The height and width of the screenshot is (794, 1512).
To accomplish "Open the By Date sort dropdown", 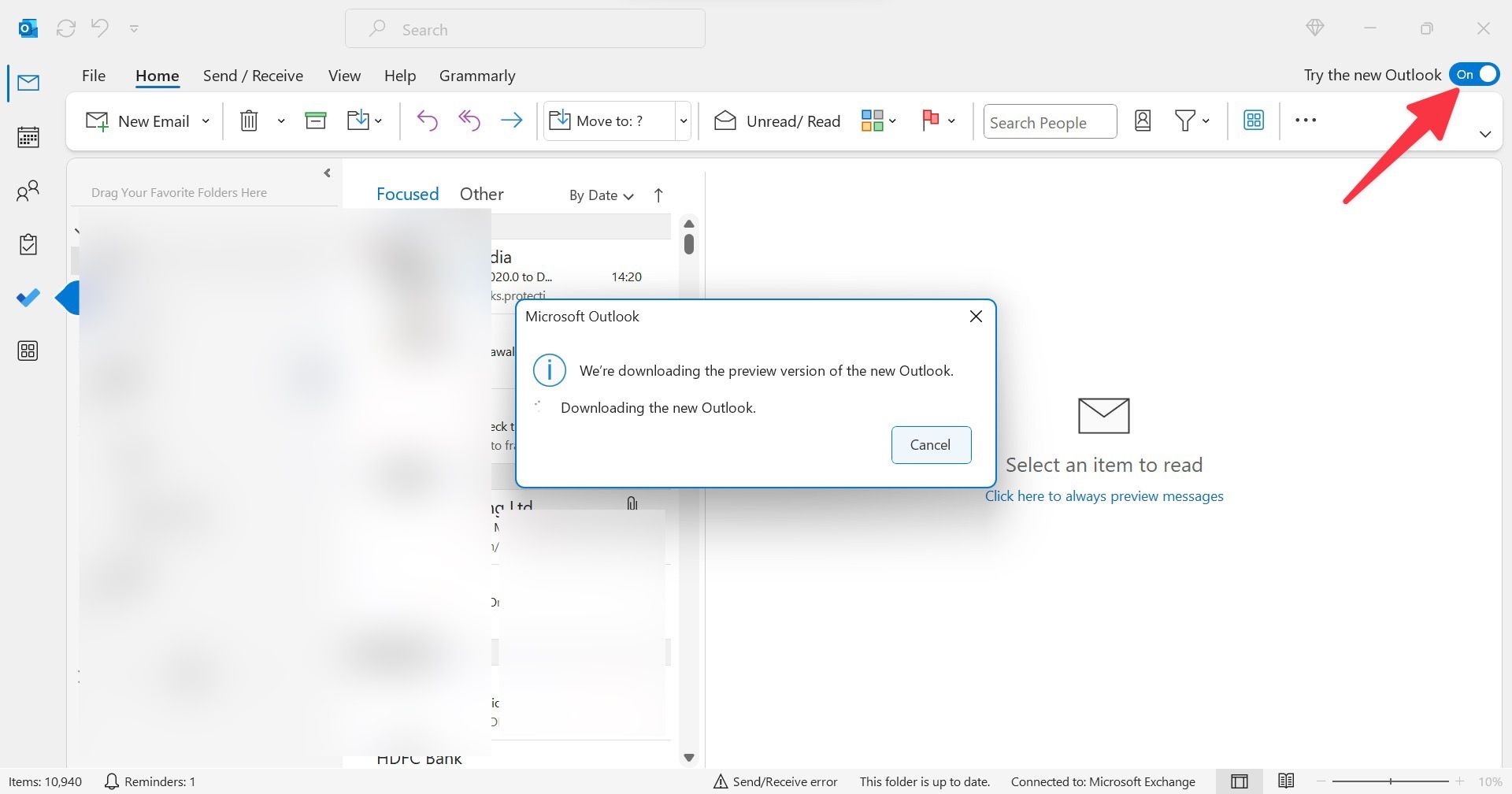I will [x=602, y=195].
